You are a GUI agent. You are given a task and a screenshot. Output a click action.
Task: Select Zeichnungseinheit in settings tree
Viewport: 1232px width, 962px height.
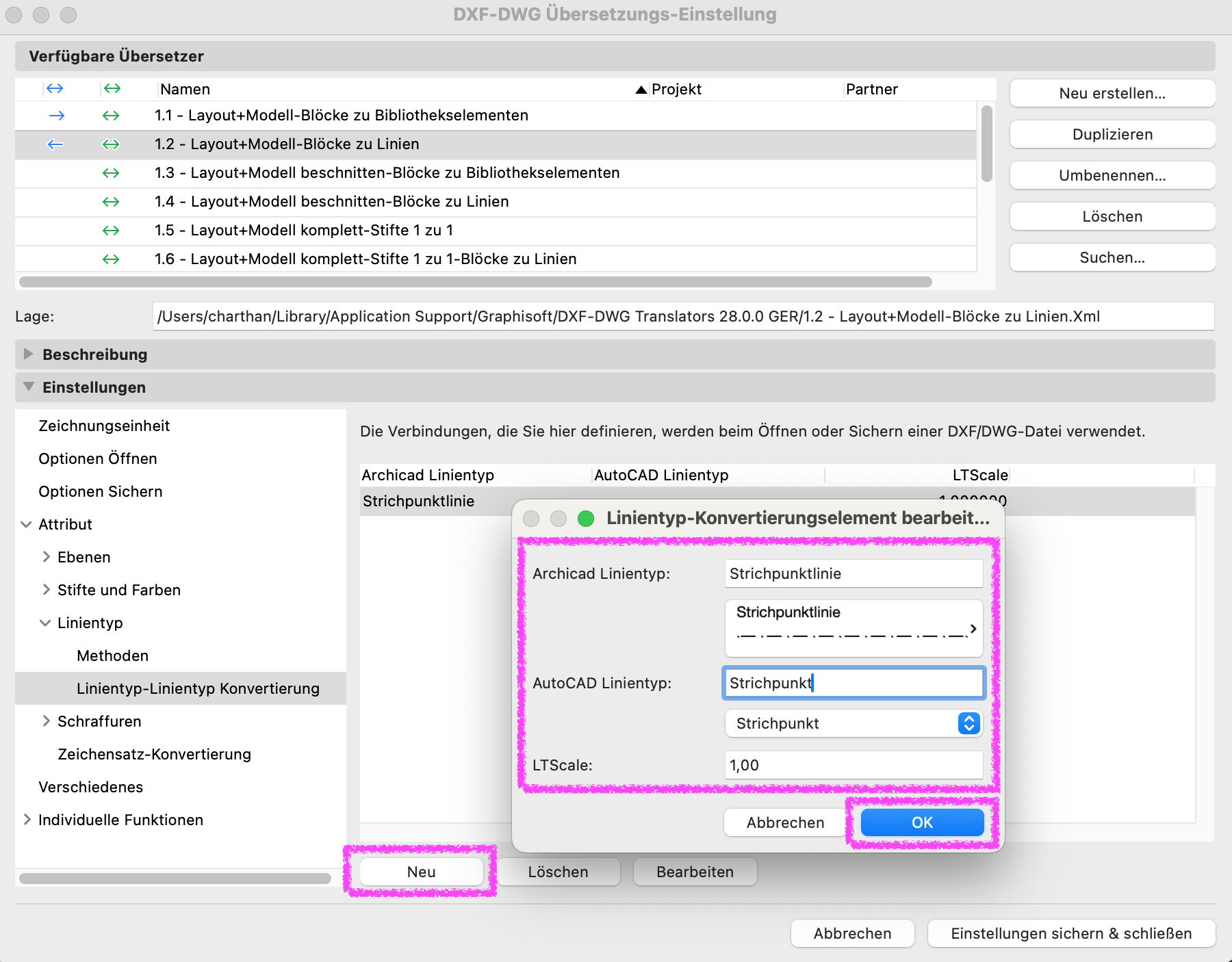pos(104,426)
